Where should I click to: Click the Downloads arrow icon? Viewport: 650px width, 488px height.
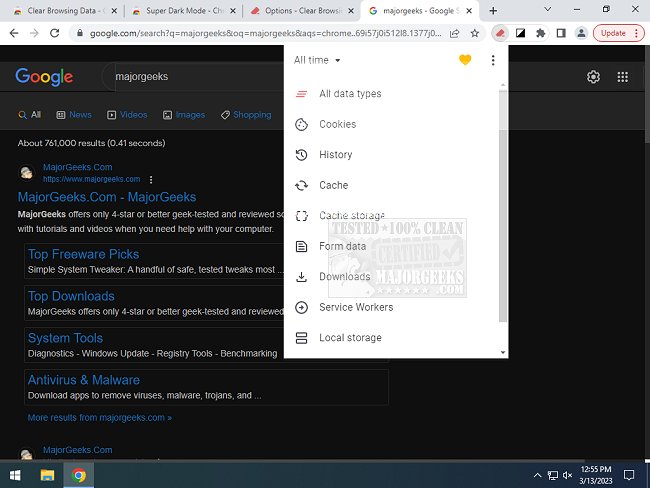(x=301, y=277)
